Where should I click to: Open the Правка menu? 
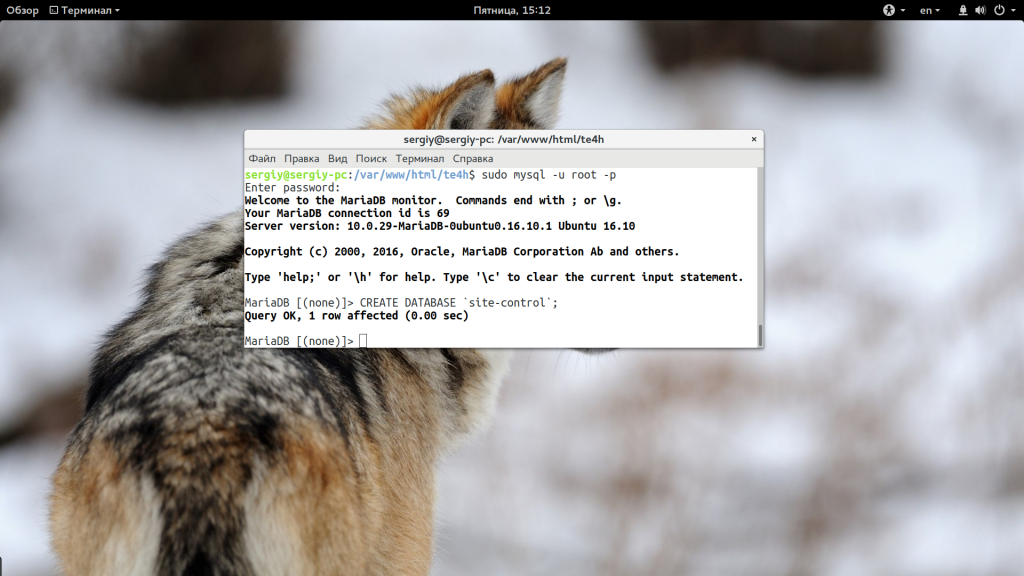click(301, 158)
